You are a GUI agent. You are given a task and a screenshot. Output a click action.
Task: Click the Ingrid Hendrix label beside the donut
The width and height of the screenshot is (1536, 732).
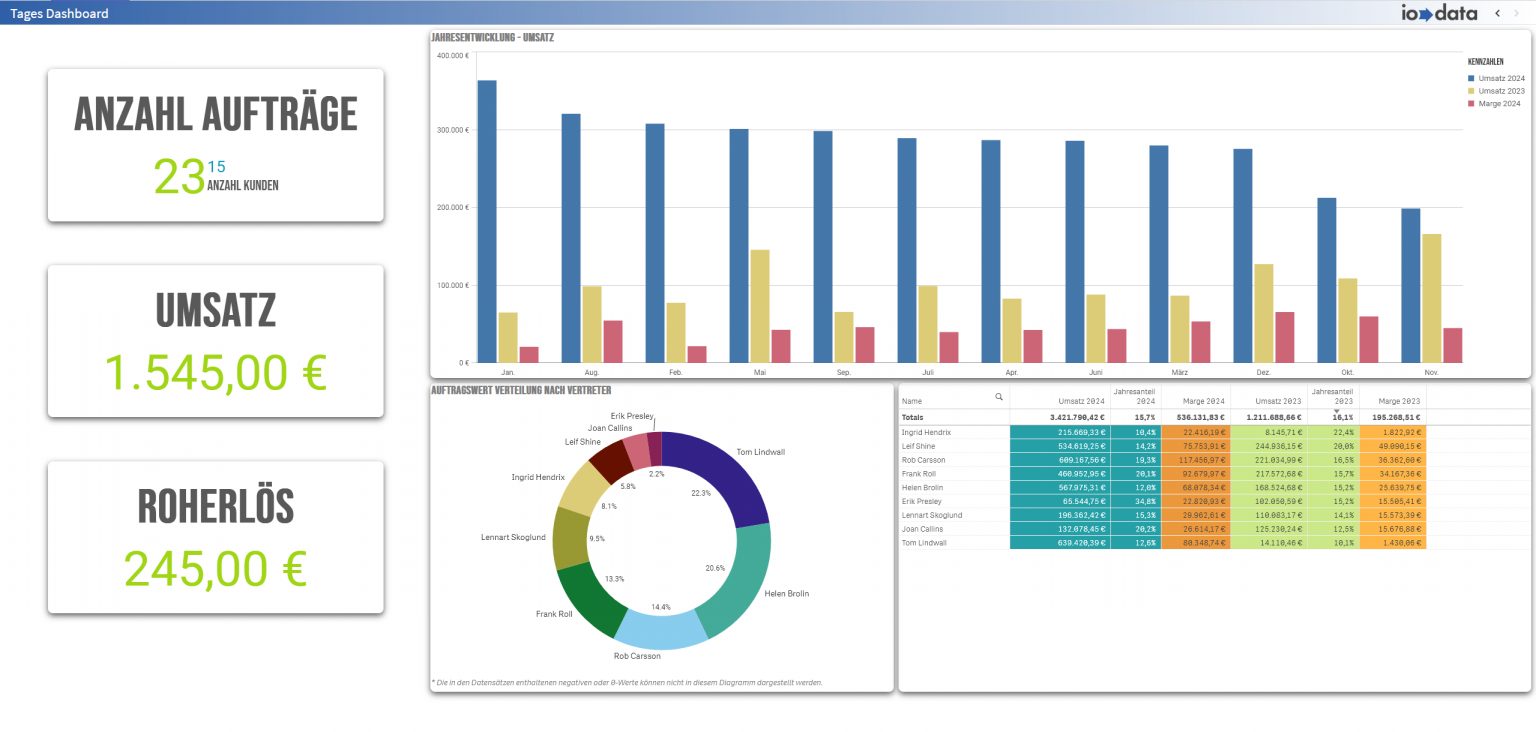point(538,477)
